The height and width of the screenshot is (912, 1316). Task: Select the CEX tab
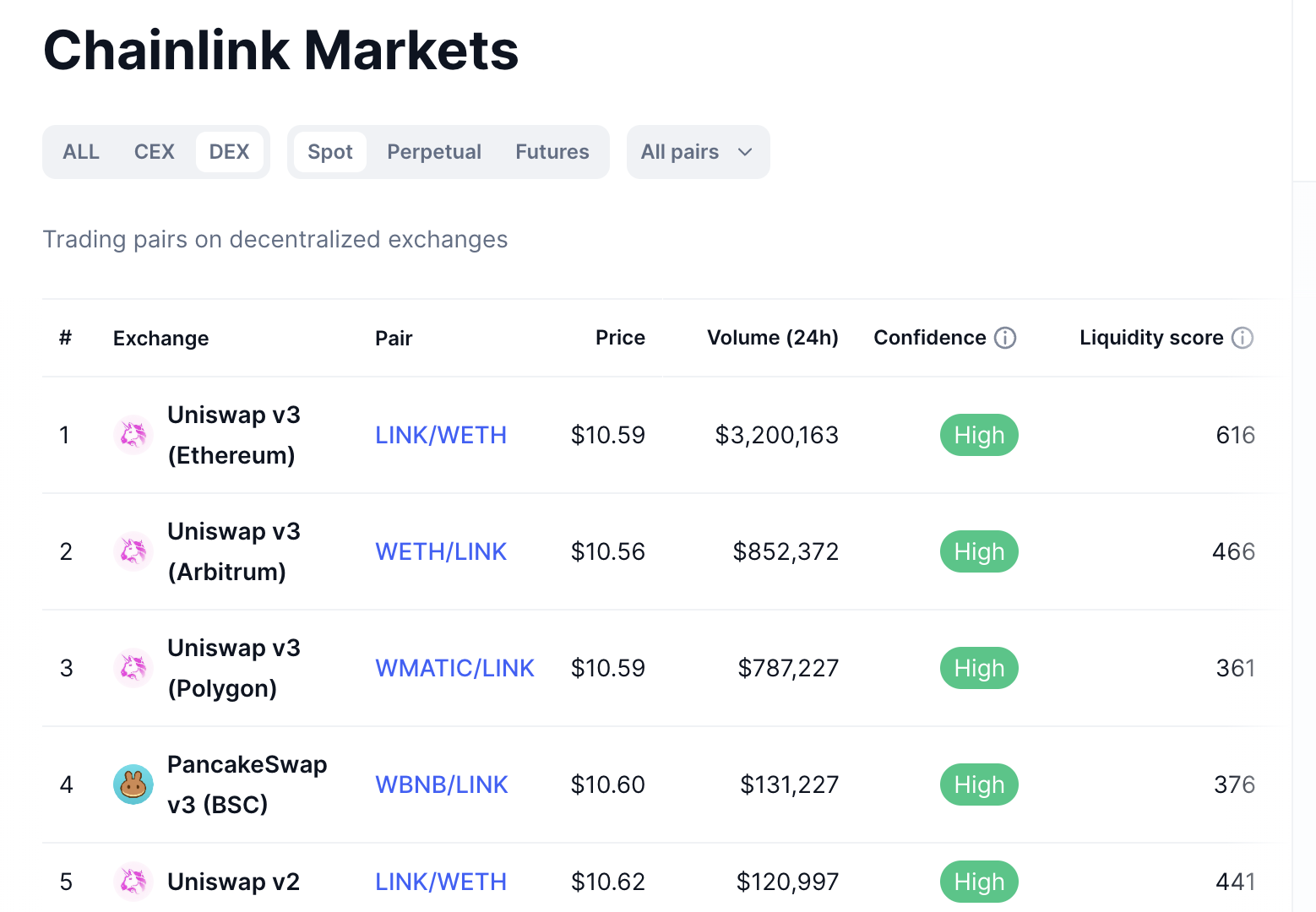(155, 152)
